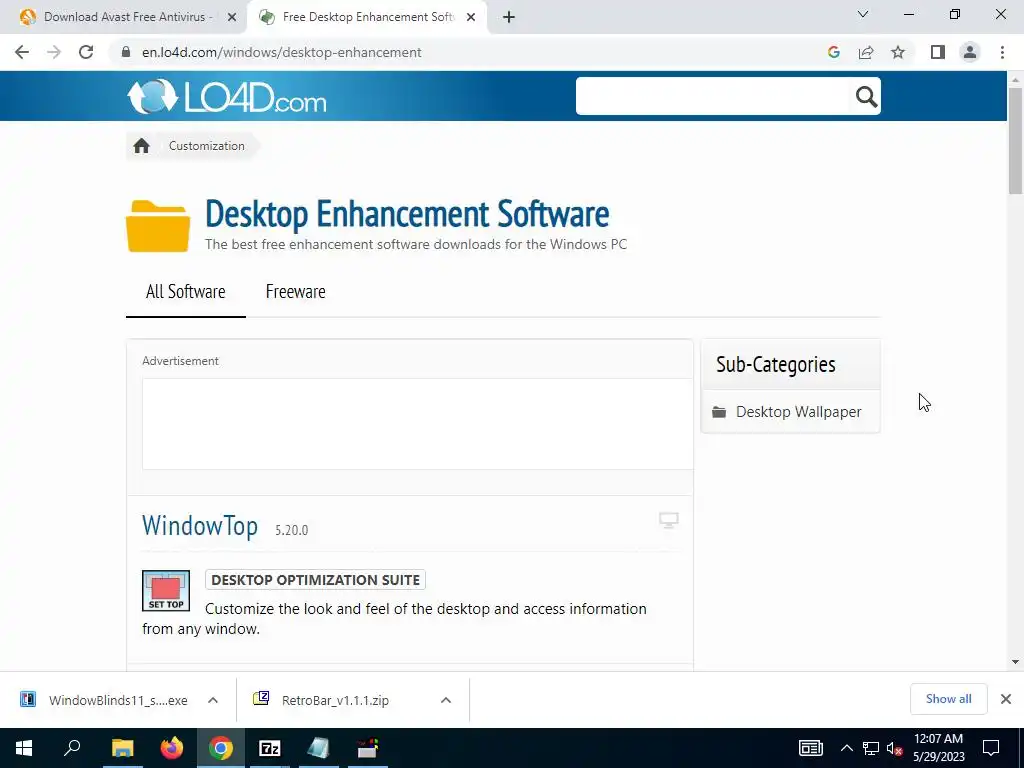Select the All Software tab
Viewport: 1024px width, 768px height.
(185, 292)
